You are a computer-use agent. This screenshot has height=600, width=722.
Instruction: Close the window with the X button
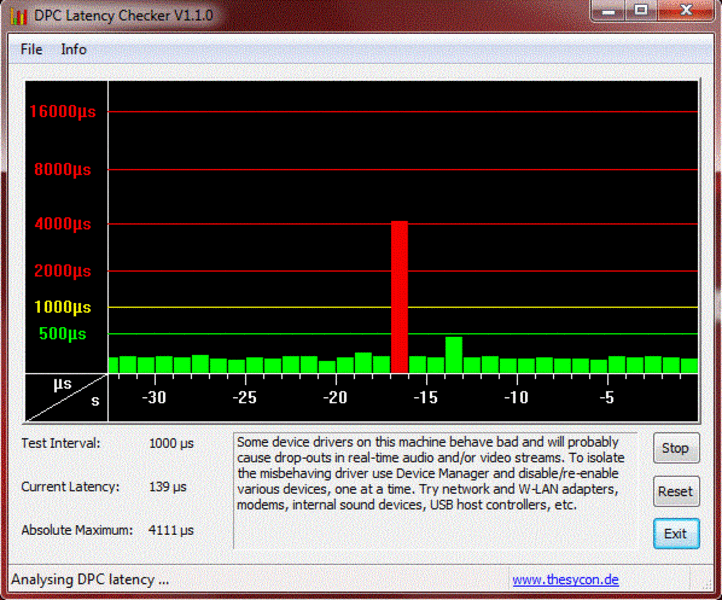tap(686, 11)
